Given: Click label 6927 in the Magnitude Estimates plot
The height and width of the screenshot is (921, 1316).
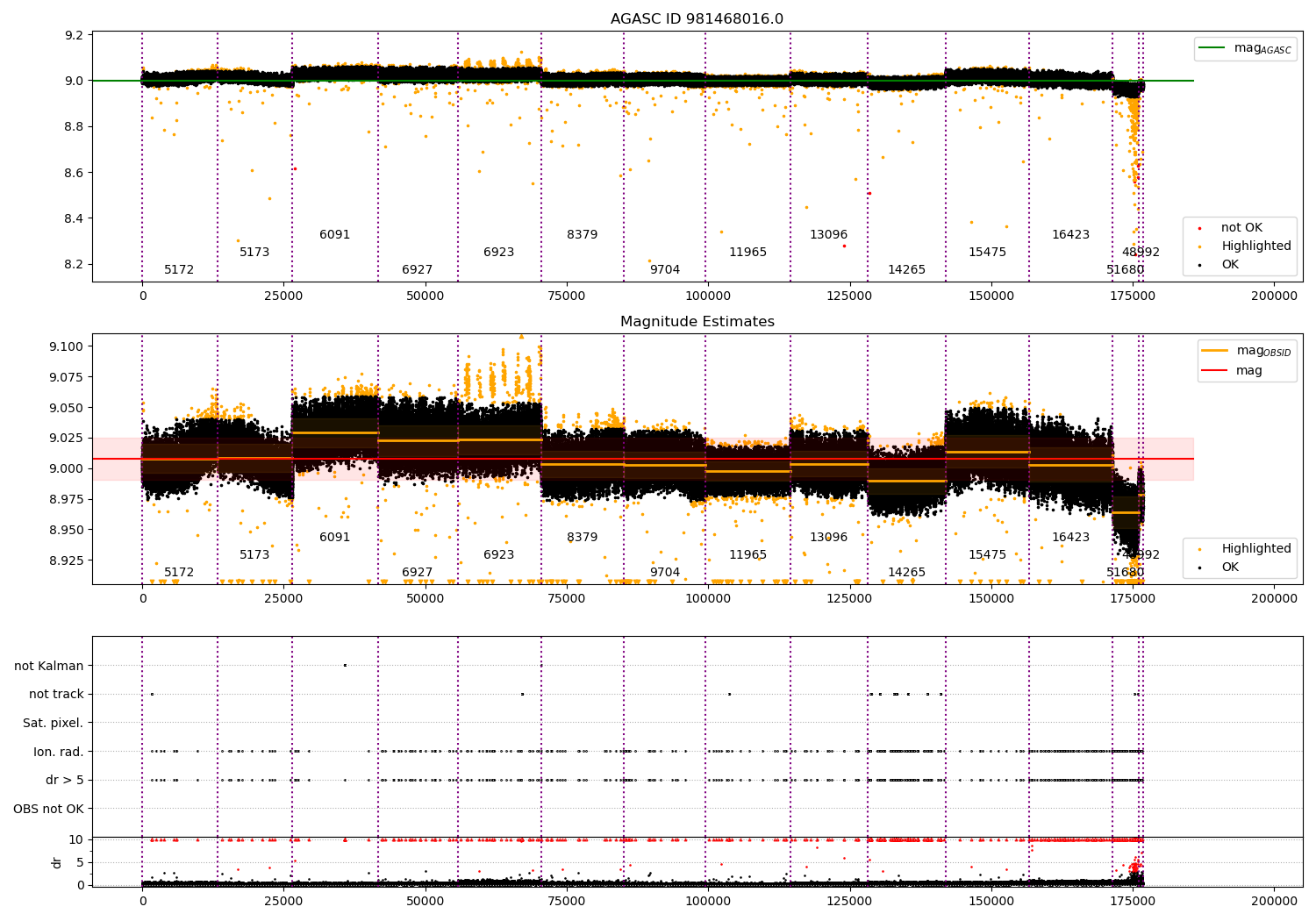Looking at the screenshot, I should tap(417, 573).
